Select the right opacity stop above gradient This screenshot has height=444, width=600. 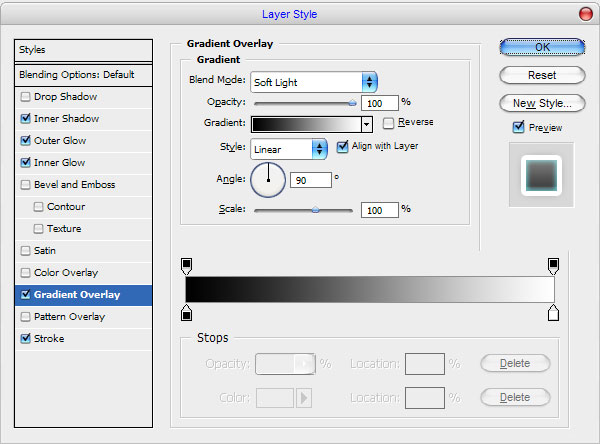coord(553,266)
